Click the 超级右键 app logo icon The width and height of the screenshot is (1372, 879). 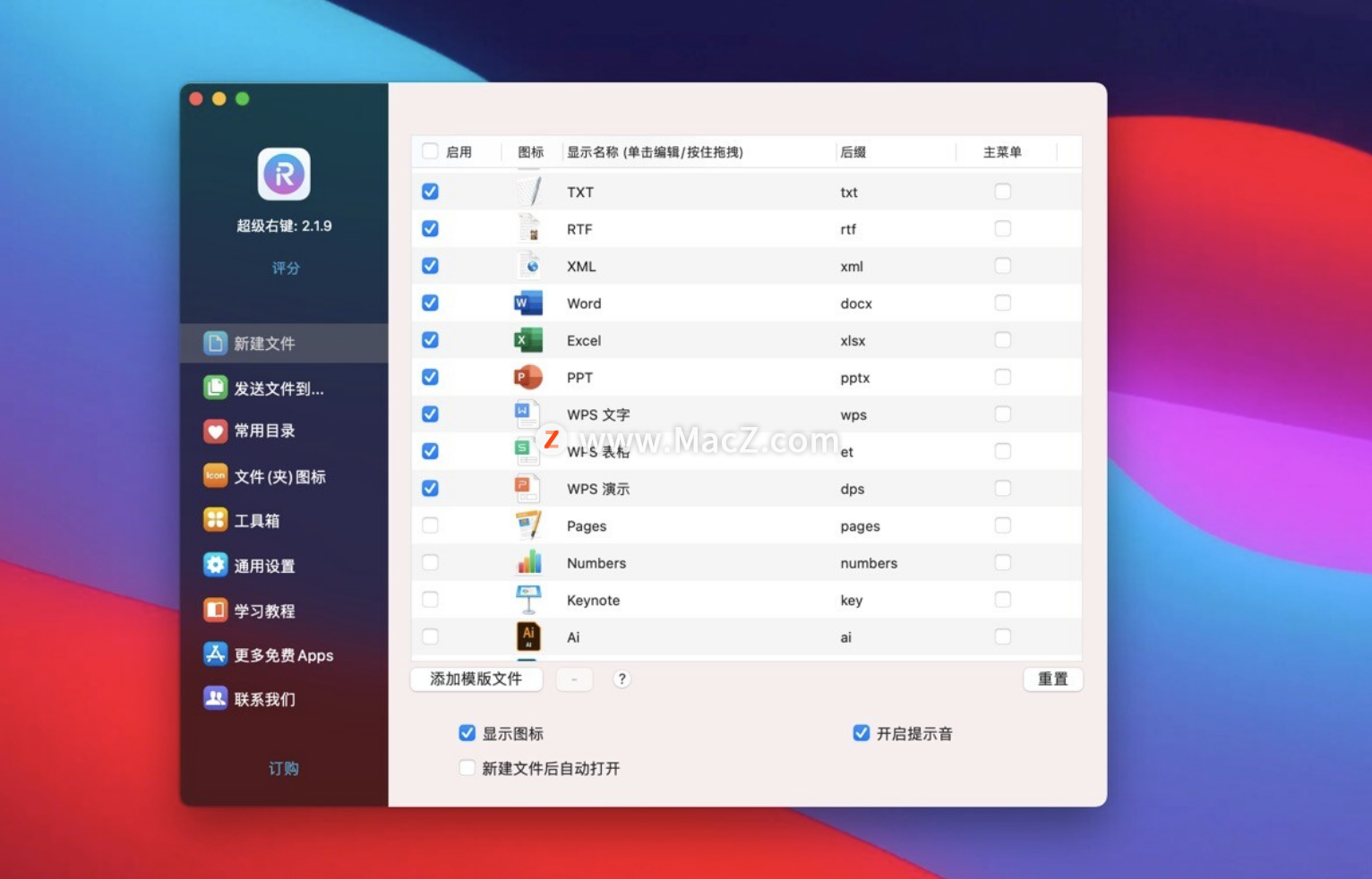284,174
